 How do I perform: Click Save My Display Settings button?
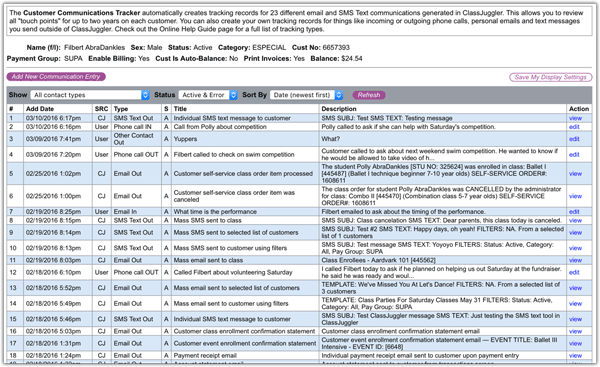(x=550, y=77)
